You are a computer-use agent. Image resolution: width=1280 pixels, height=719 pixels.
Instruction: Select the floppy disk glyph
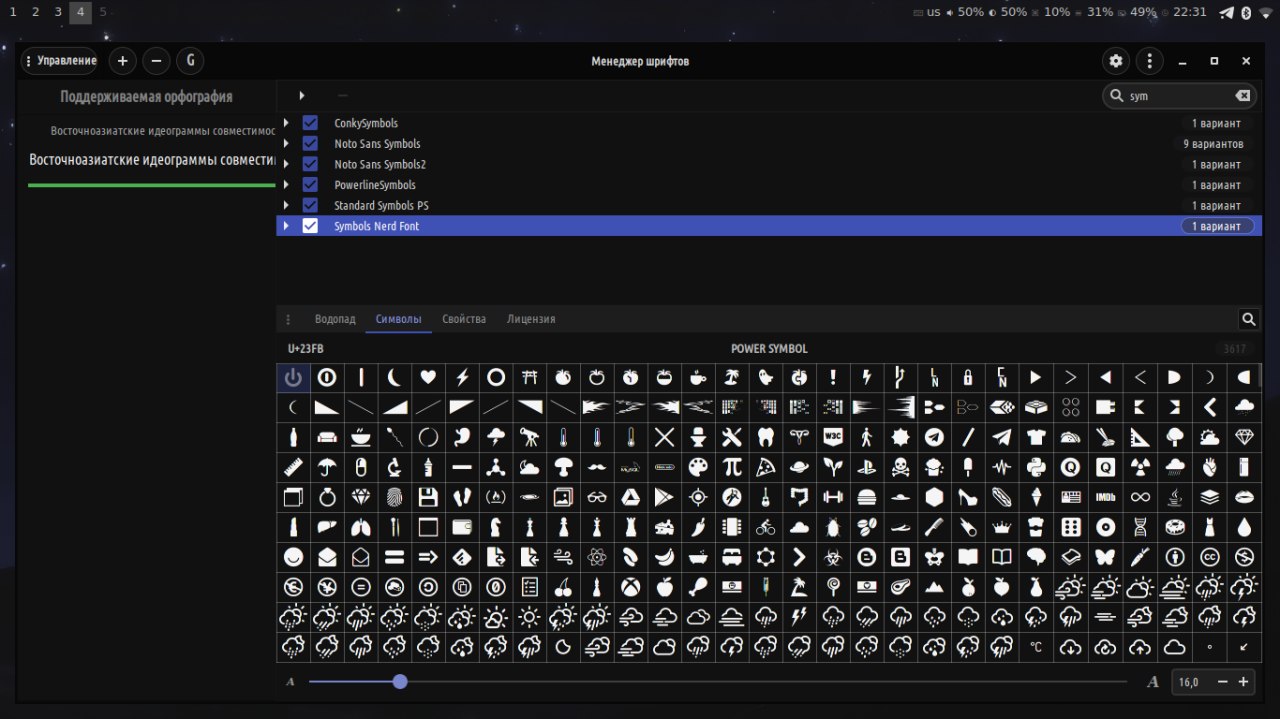428,497
